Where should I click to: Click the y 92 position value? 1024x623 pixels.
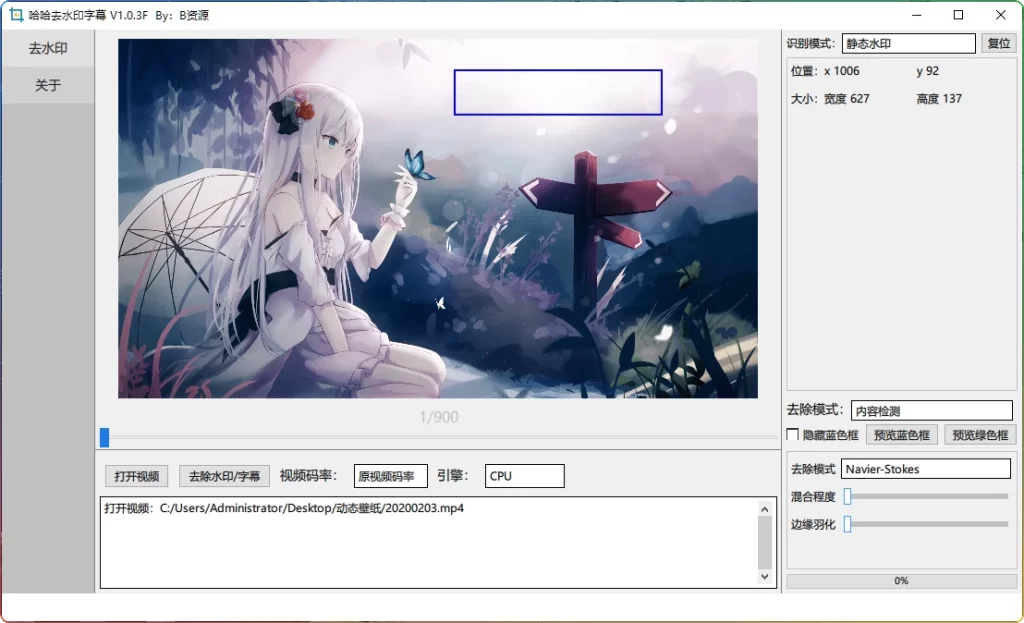coord(927,71)
